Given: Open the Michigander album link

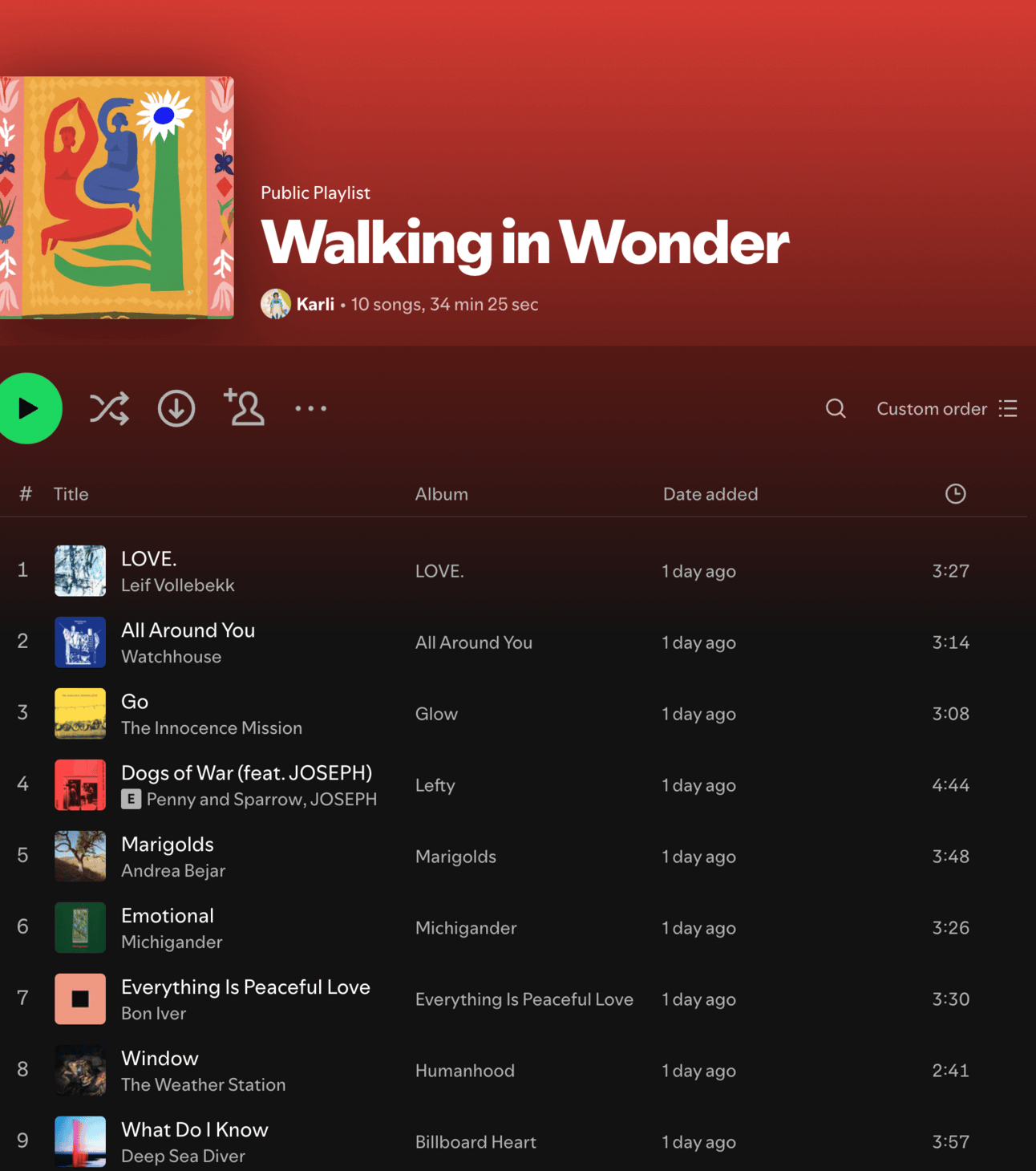Looking at the screenshot, I should point(466,928).
